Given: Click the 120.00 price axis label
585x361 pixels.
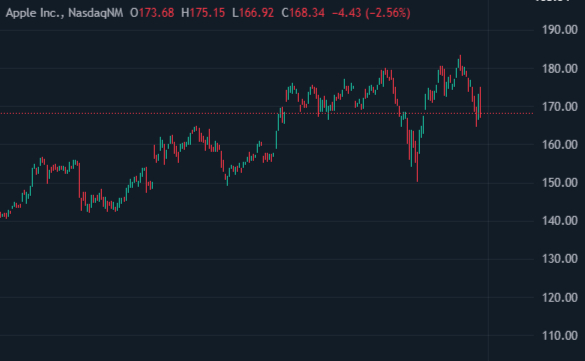Looking at the screenshot, I should pyautogui.click(x=560, y=298).
